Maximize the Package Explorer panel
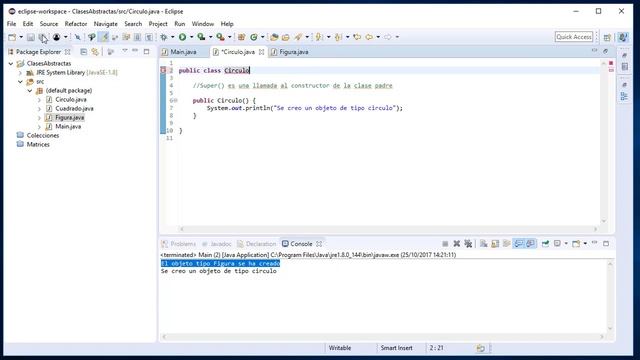The height and width of the screenshot is (360, 640). (x=147, y=51)
